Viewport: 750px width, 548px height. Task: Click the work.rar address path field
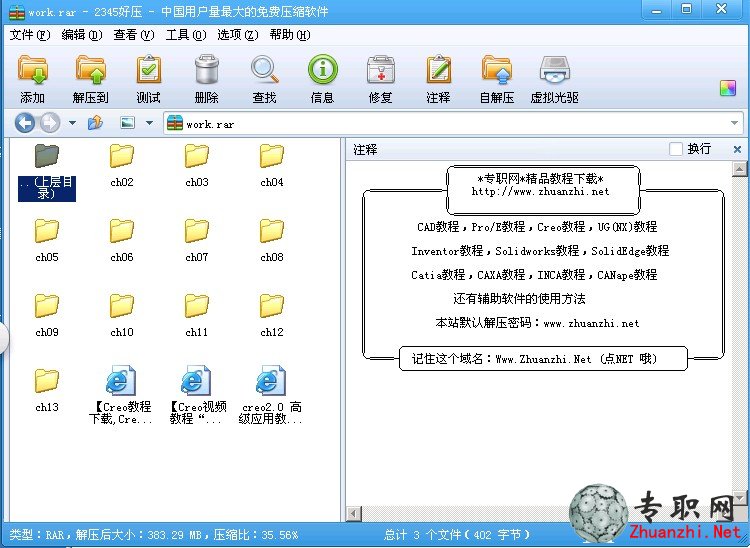(454, 123)
